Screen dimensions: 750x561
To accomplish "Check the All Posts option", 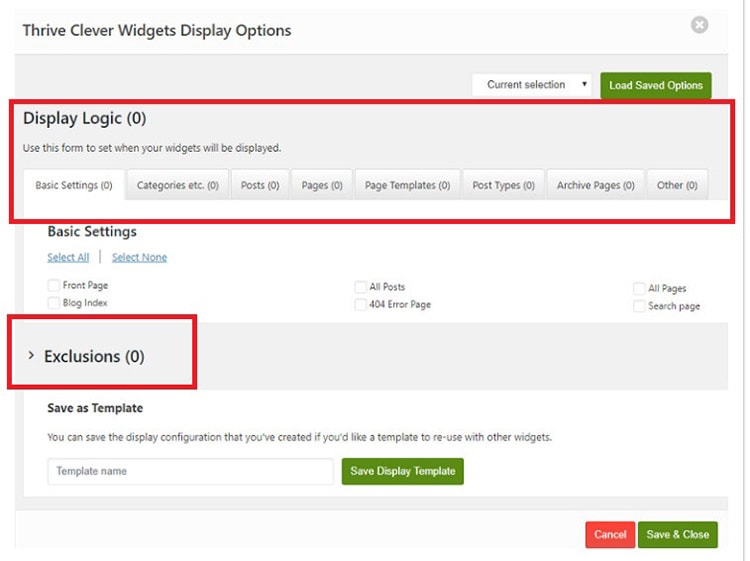I will pyautogui.click(x=361, y=287).
